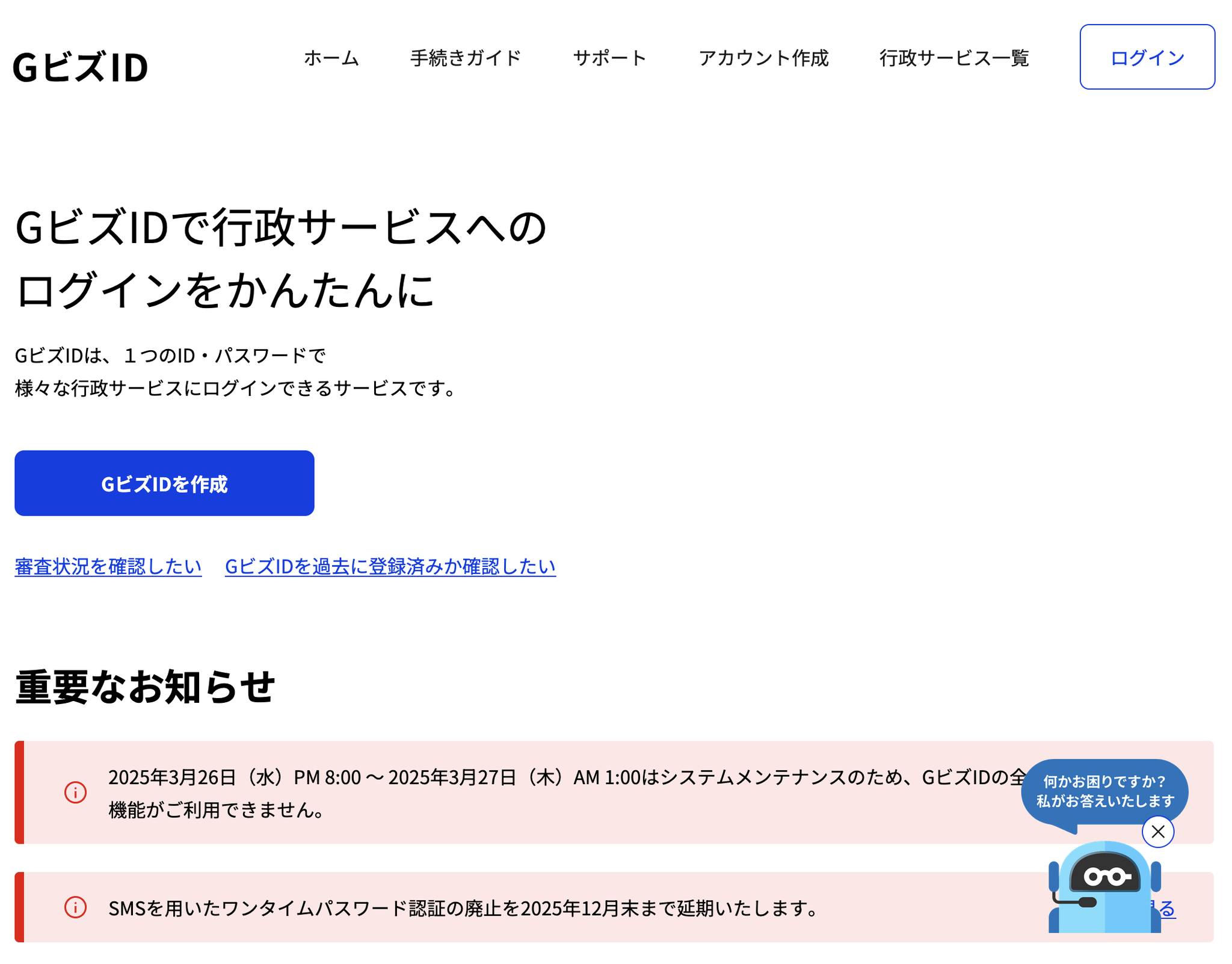Open GビズIDを過去に登録済みか確認したい link

click(390, 566)
